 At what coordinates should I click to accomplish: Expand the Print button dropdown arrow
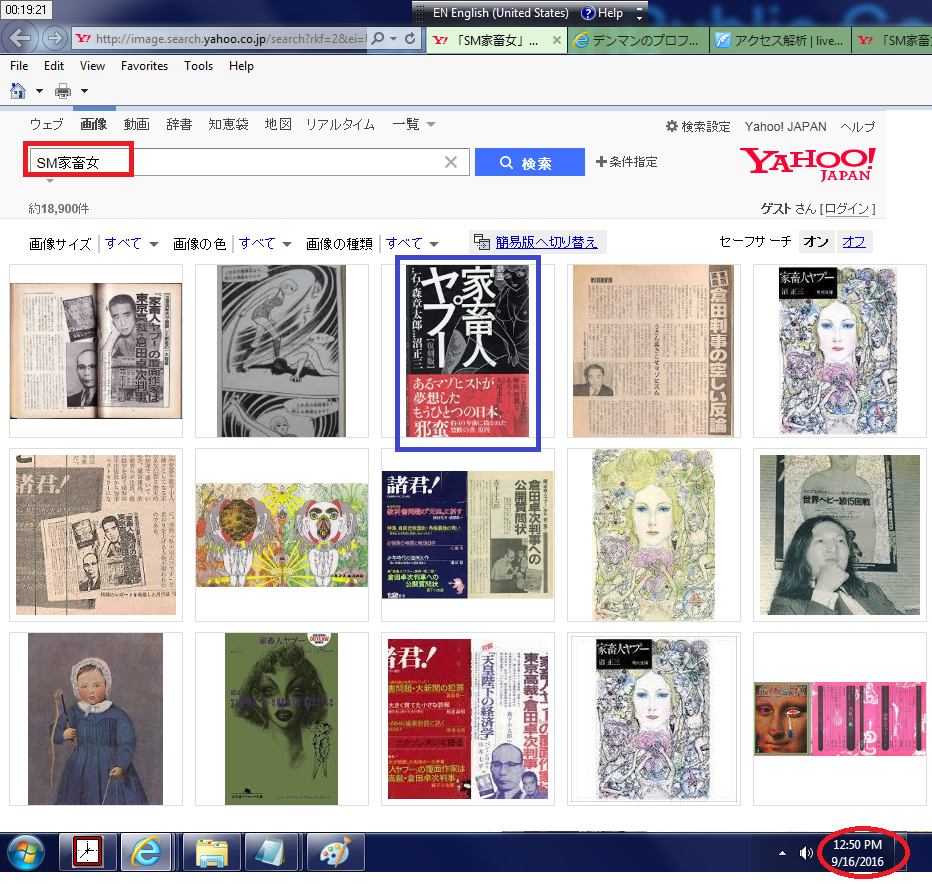pos(84,91)
